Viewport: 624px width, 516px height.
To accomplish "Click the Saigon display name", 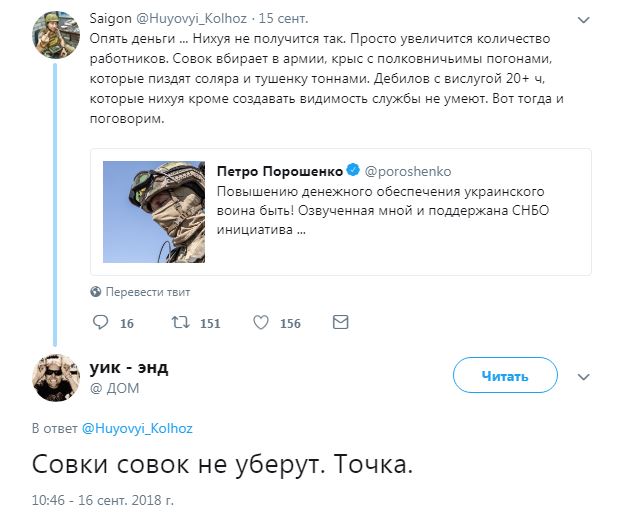I will (x=110, y=19).
